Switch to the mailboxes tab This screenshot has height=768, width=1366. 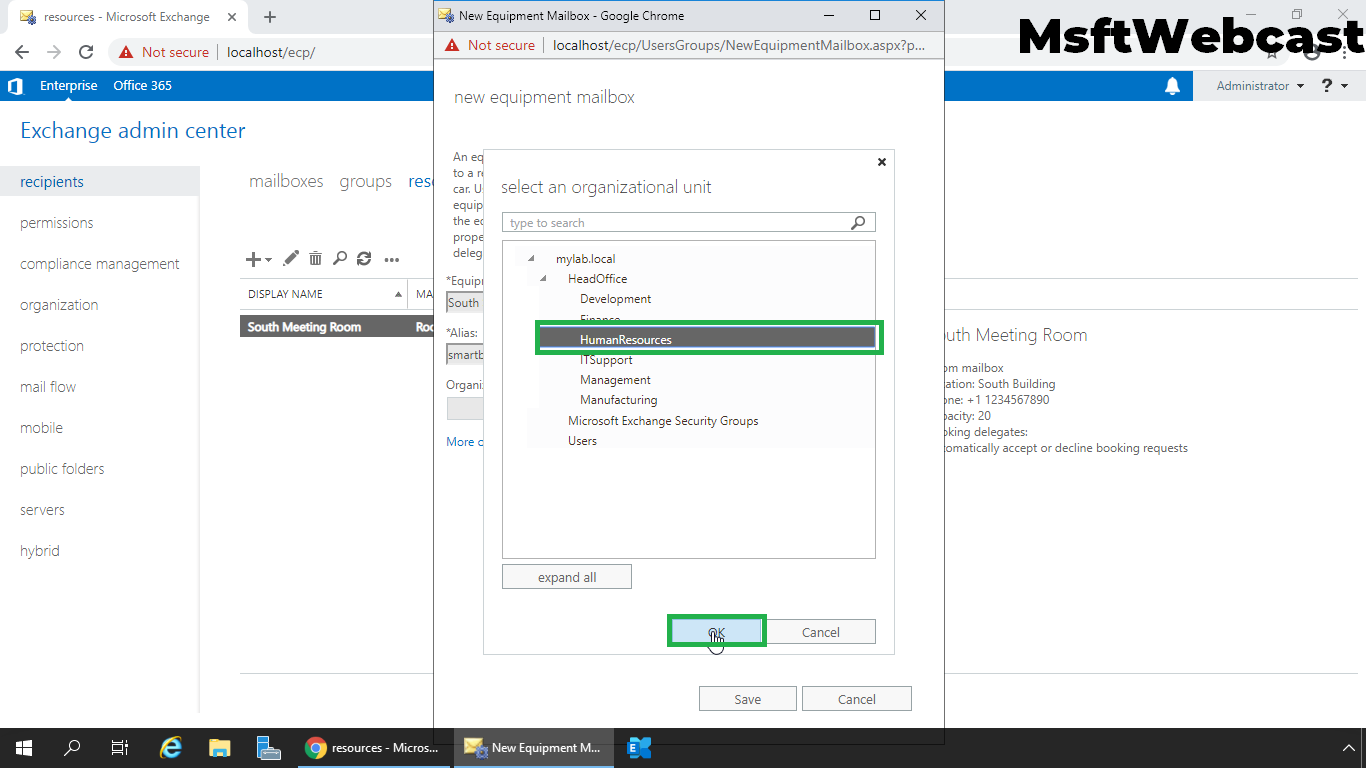(x=286, y=181)
